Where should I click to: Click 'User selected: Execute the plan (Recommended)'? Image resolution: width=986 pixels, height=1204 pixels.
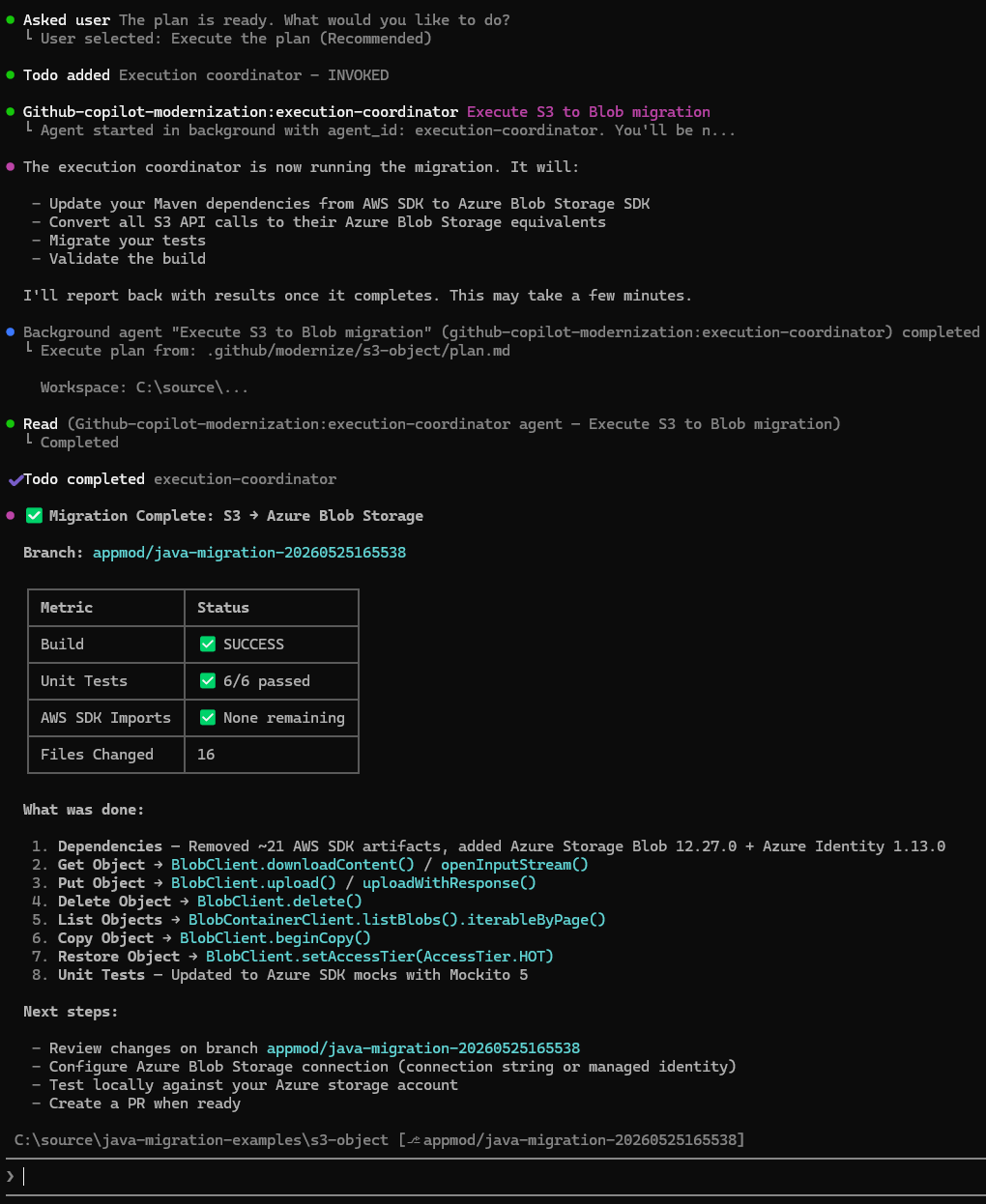coord(236,39)
